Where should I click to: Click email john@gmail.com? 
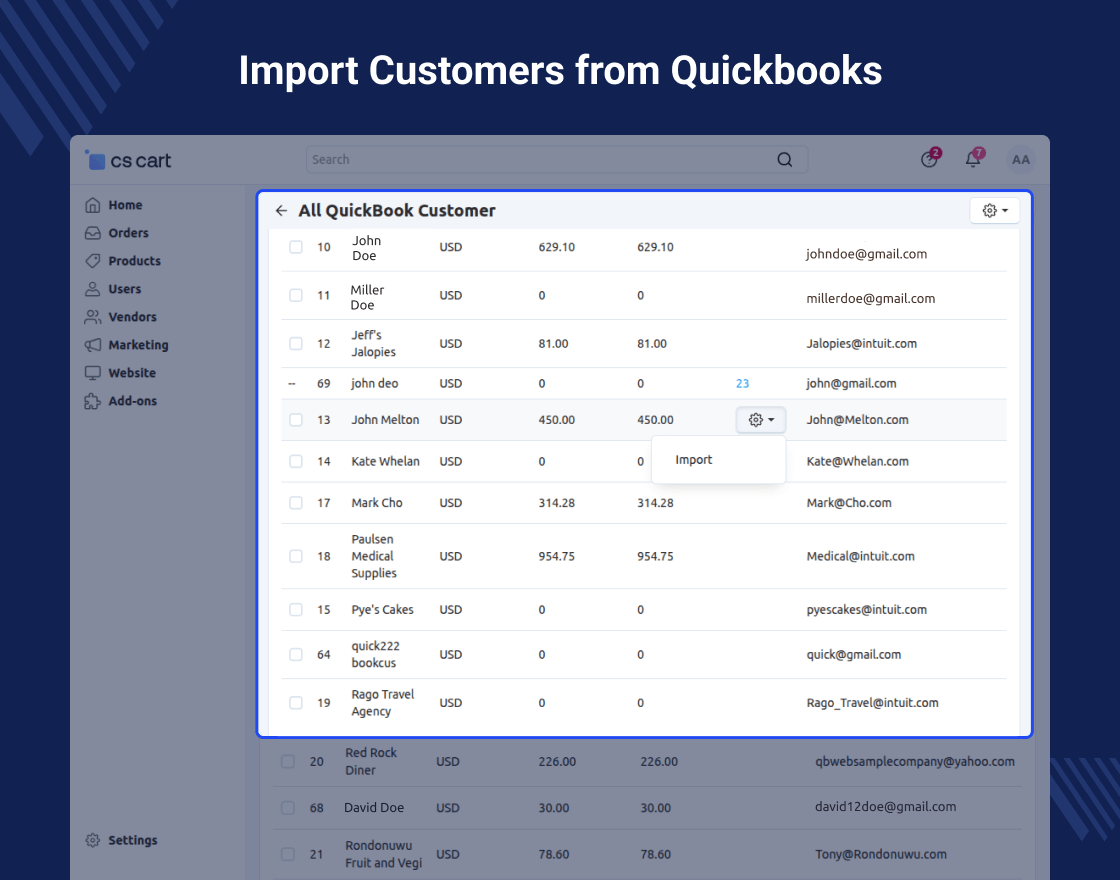(x=851, y=384)
